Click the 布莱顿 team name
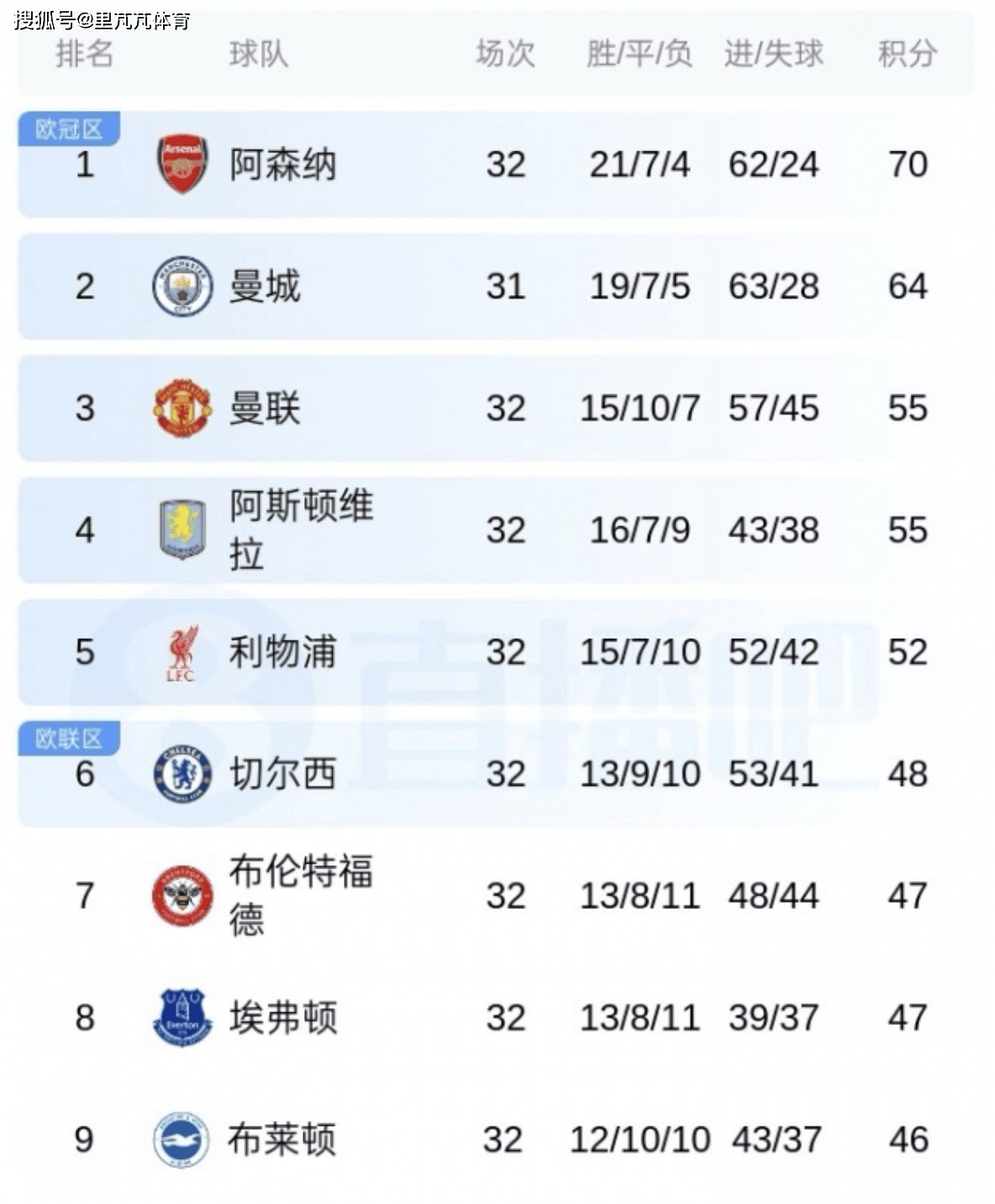This screenshot has width=995, height=1204. pos(282,1139)
